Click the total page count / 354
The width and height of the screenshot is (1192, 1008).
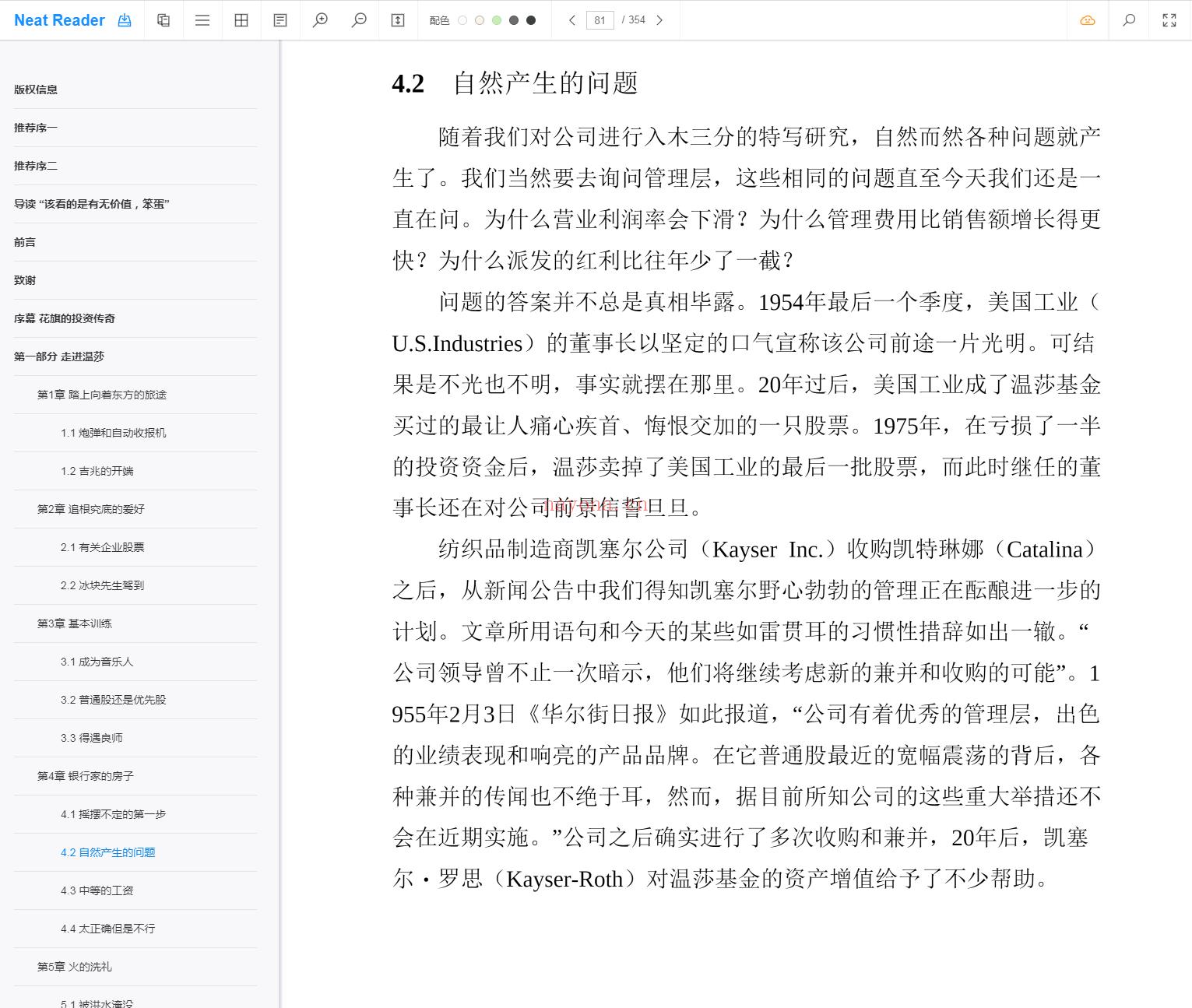[634, 20]
